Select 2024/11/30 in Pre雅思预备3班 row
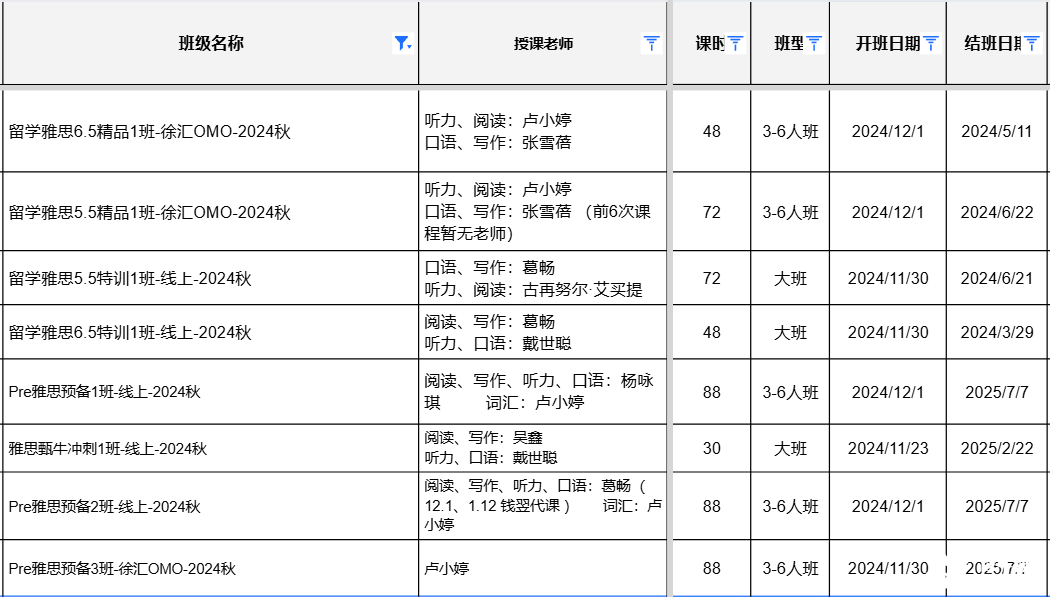Image resolution: width=1050 pixels, height=597 pixels. 888,568
